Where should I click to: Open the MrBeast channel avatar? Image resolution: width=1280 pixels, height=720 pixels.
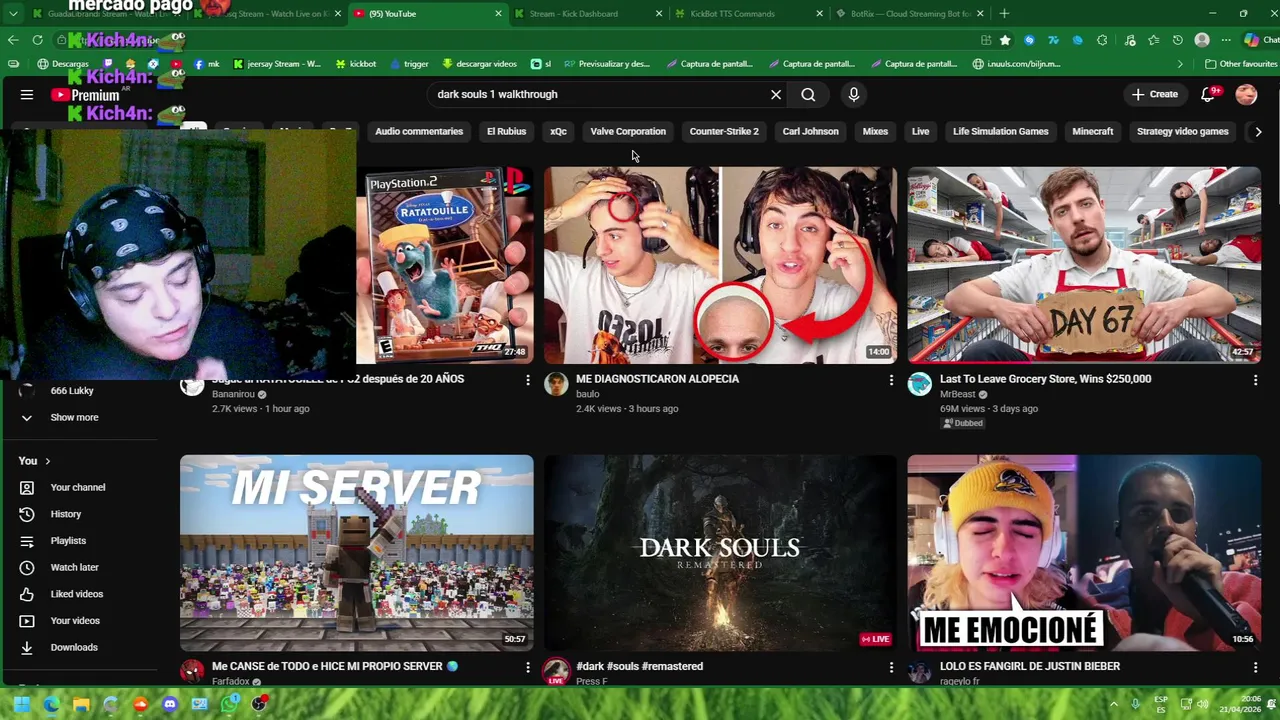tap(919, 385)
